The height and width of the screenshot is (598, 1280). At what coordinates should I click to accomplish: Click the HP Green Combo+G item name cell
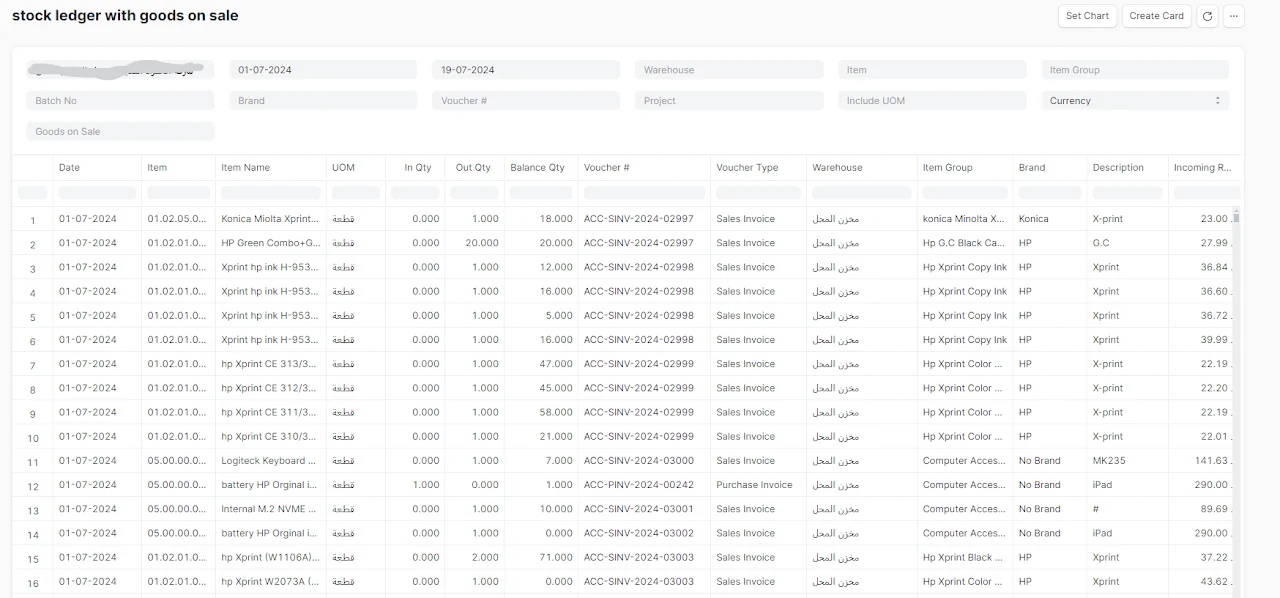[270, 243]
